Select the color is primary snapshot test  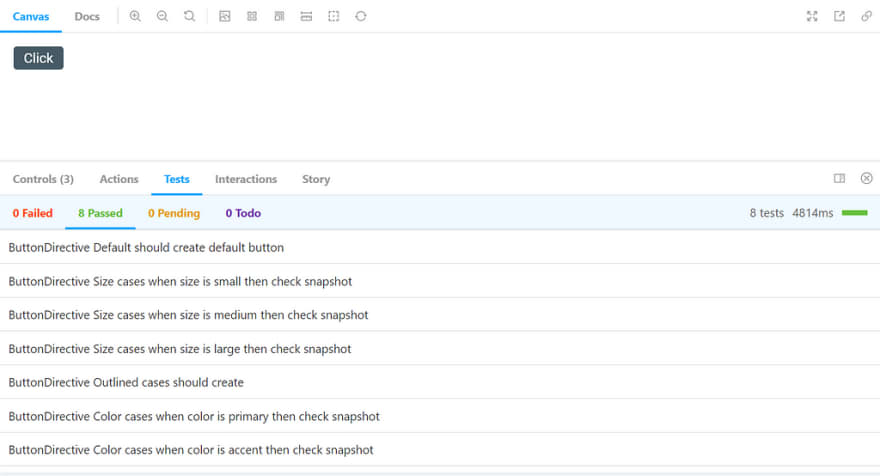click(440, 416)
